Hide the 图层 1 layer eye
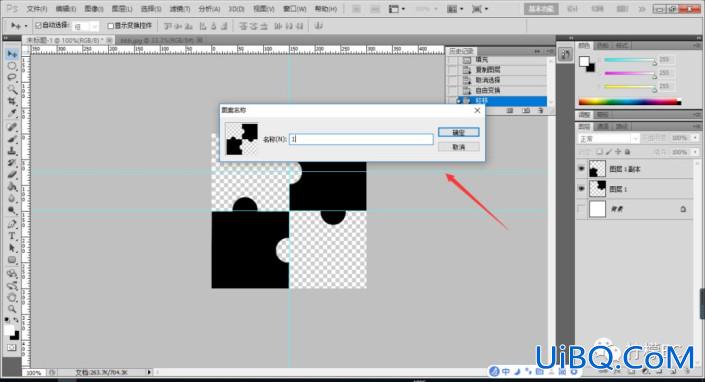 (x=581, y=189)
